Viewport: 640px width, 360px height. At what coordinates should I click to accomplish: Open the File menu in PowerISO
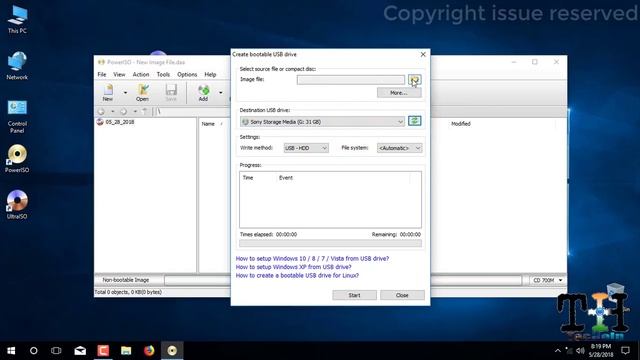[x=102, y=74]
